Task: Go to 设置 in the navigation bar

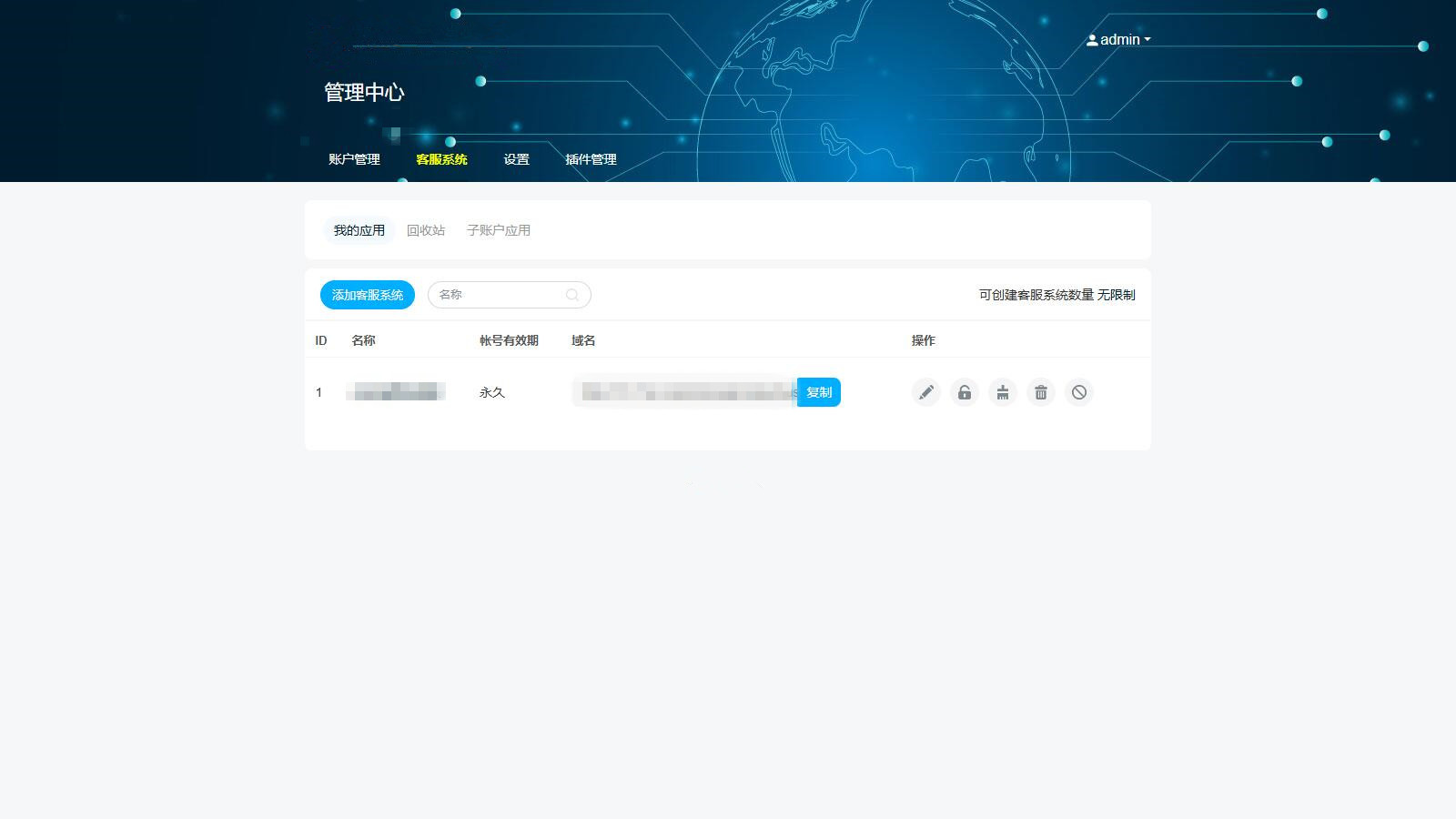Action: (x=516, y=159)
